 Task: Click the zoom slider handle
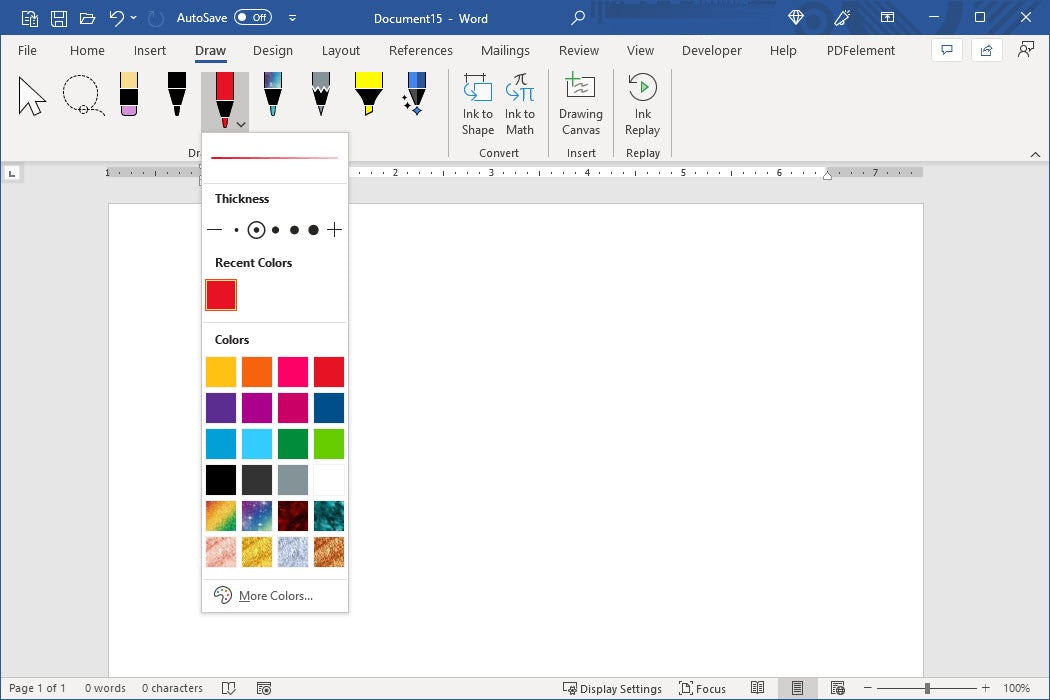(927, 688)
